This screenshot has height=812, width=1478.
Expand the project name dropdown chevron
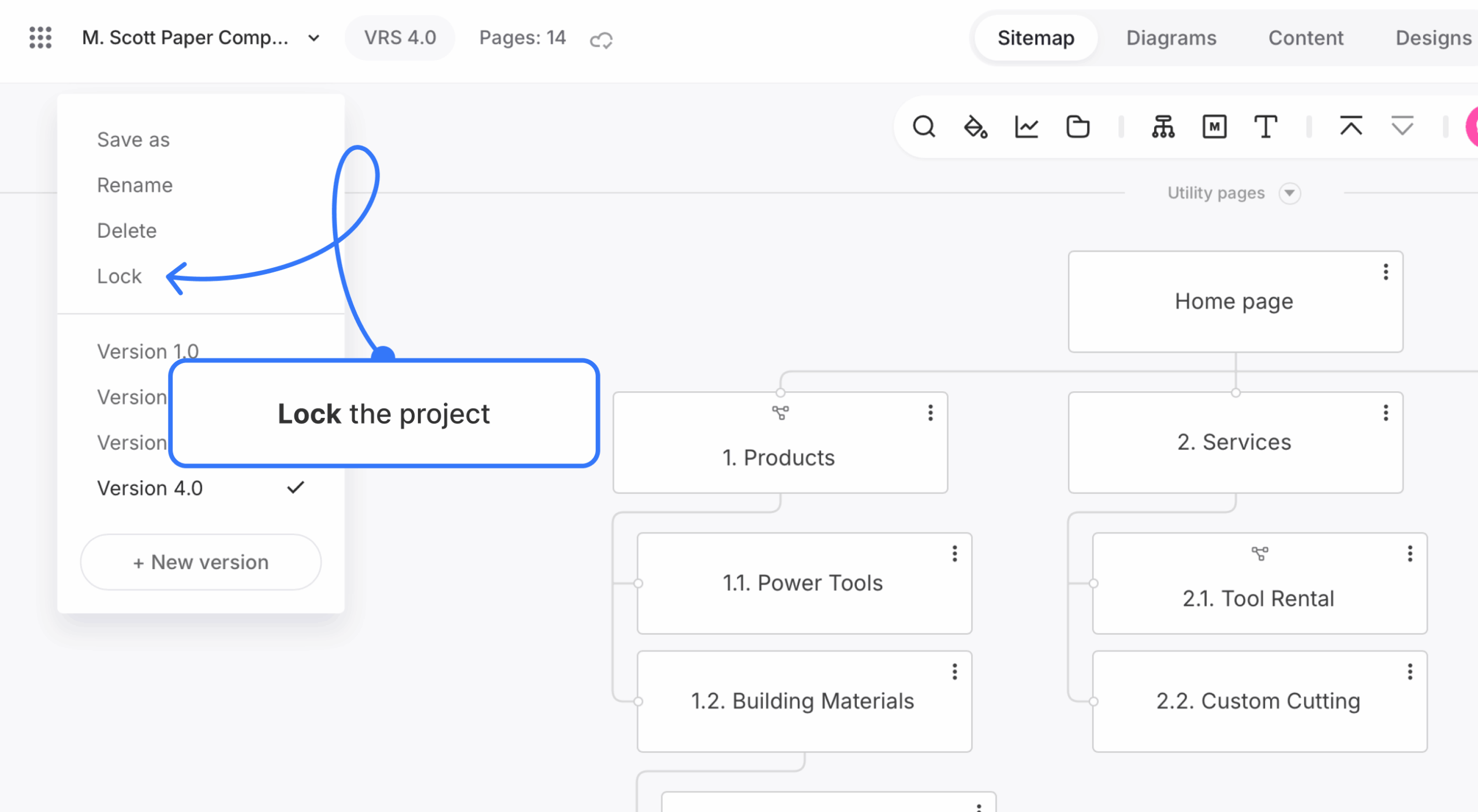tap(313, 38)
